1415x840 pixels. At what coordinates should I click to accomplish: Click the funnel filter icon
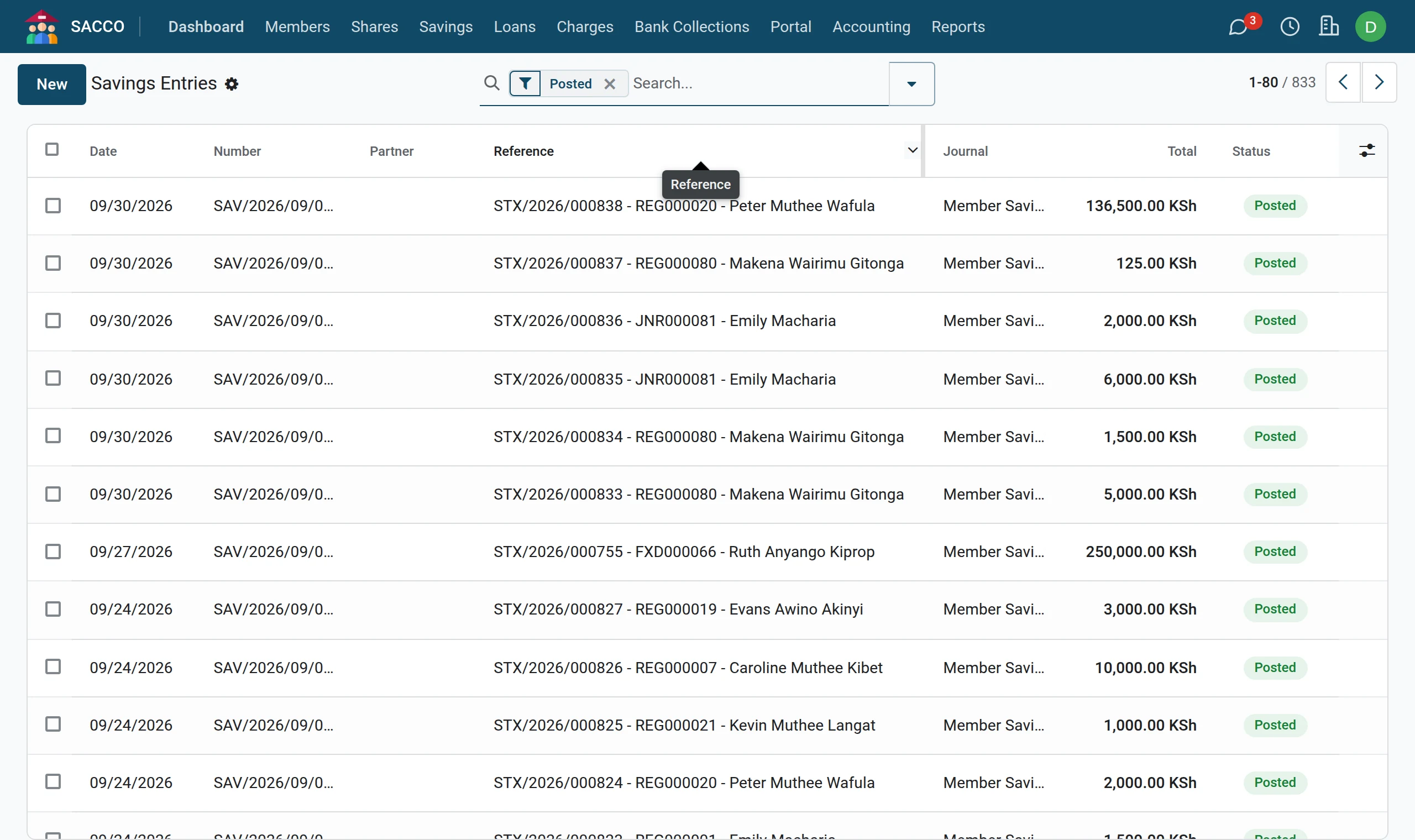(x=525, y=84)
